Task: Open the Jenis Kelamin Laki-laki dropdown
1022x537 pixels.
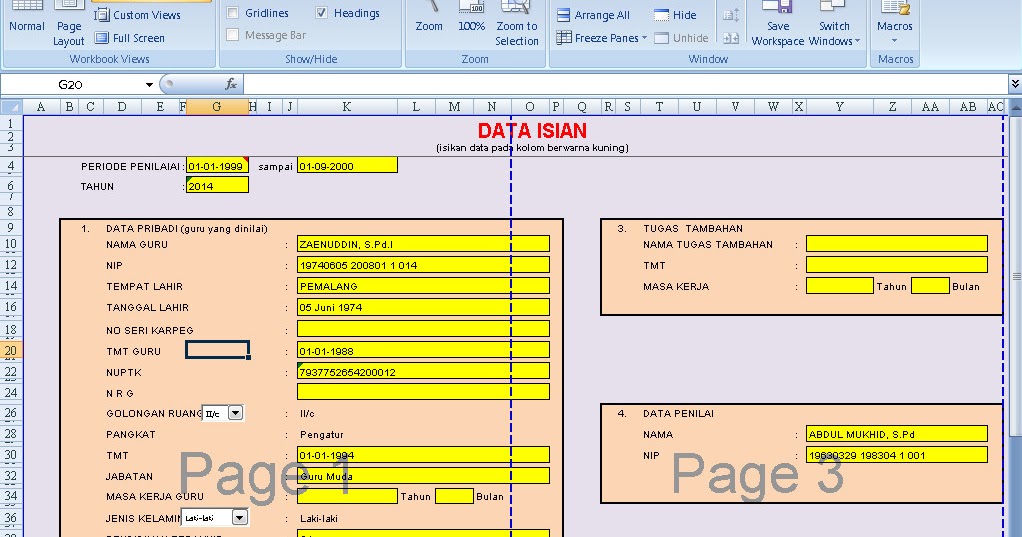Action: click(x=240, y=517)
